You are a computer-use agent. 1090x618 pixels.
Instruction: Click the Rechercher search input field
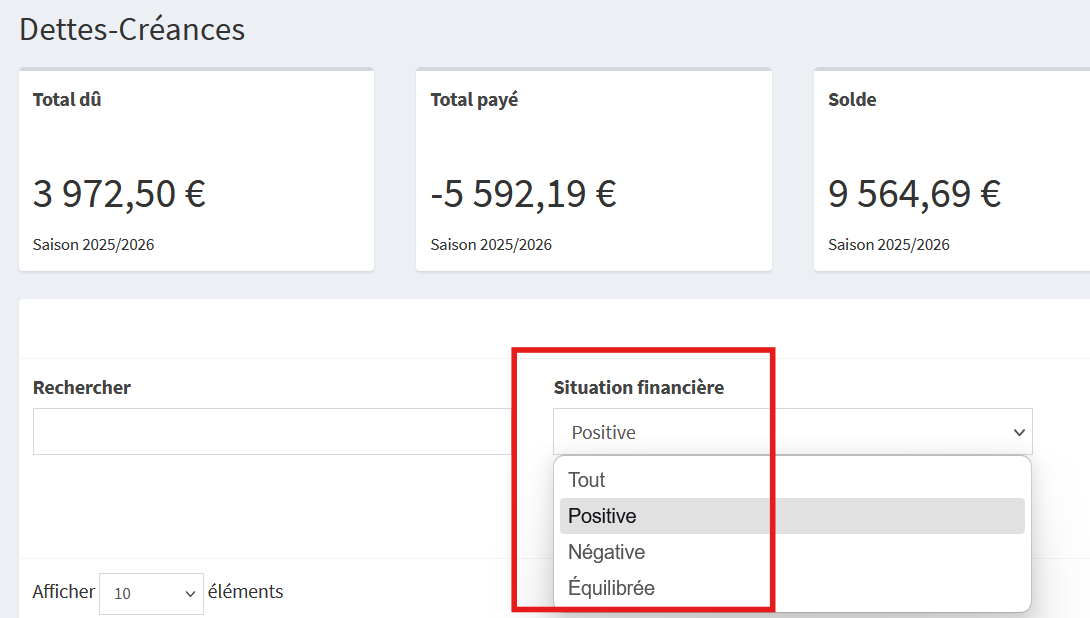[x=272, y=432]
